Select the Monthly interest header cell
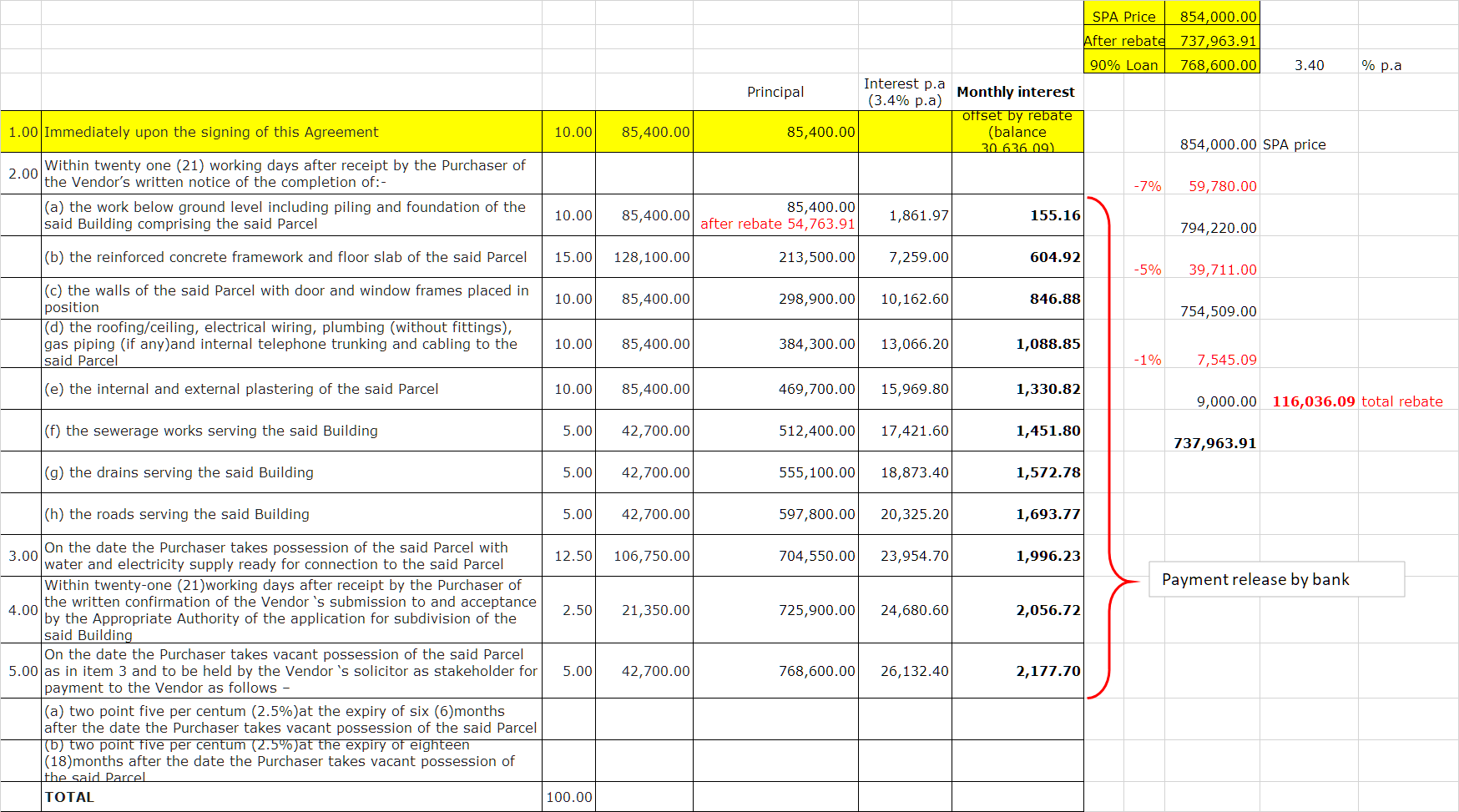This screenshot has height=812, width=1459. point(1017,92)
